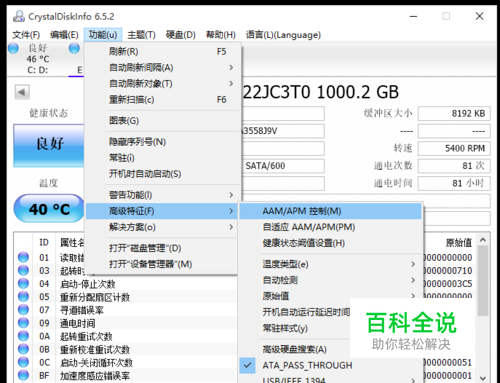The width and height of the screenshot is (500, 383).
Task: Open 健康状态阈值设置(H) entry
Action: [331, 243]
